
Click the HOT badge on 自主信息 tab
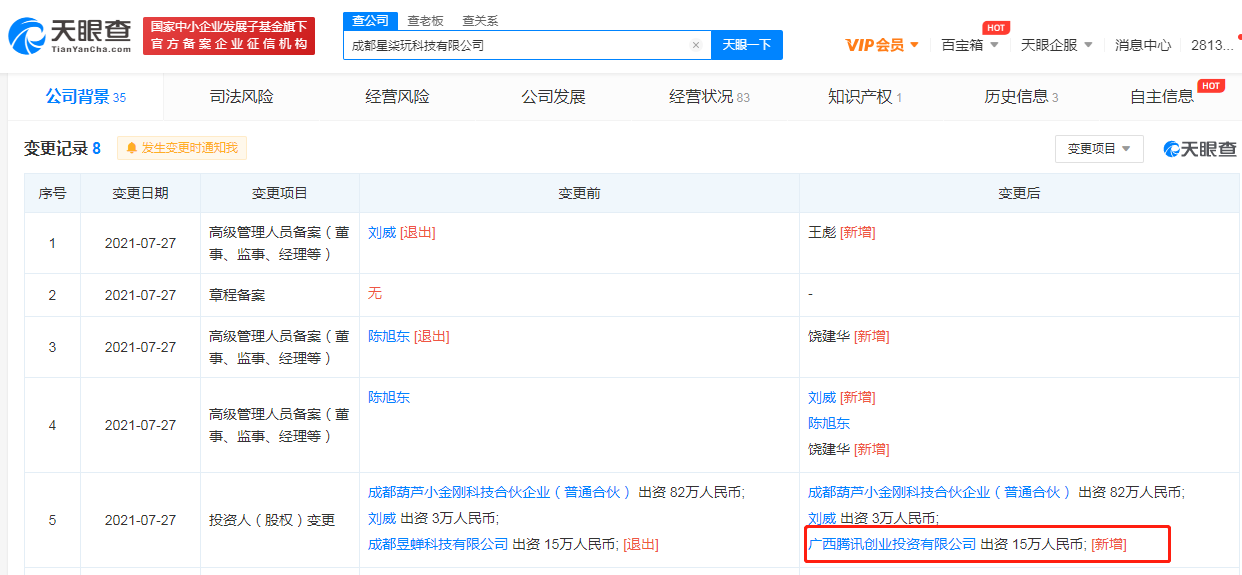pos(1211,86)
